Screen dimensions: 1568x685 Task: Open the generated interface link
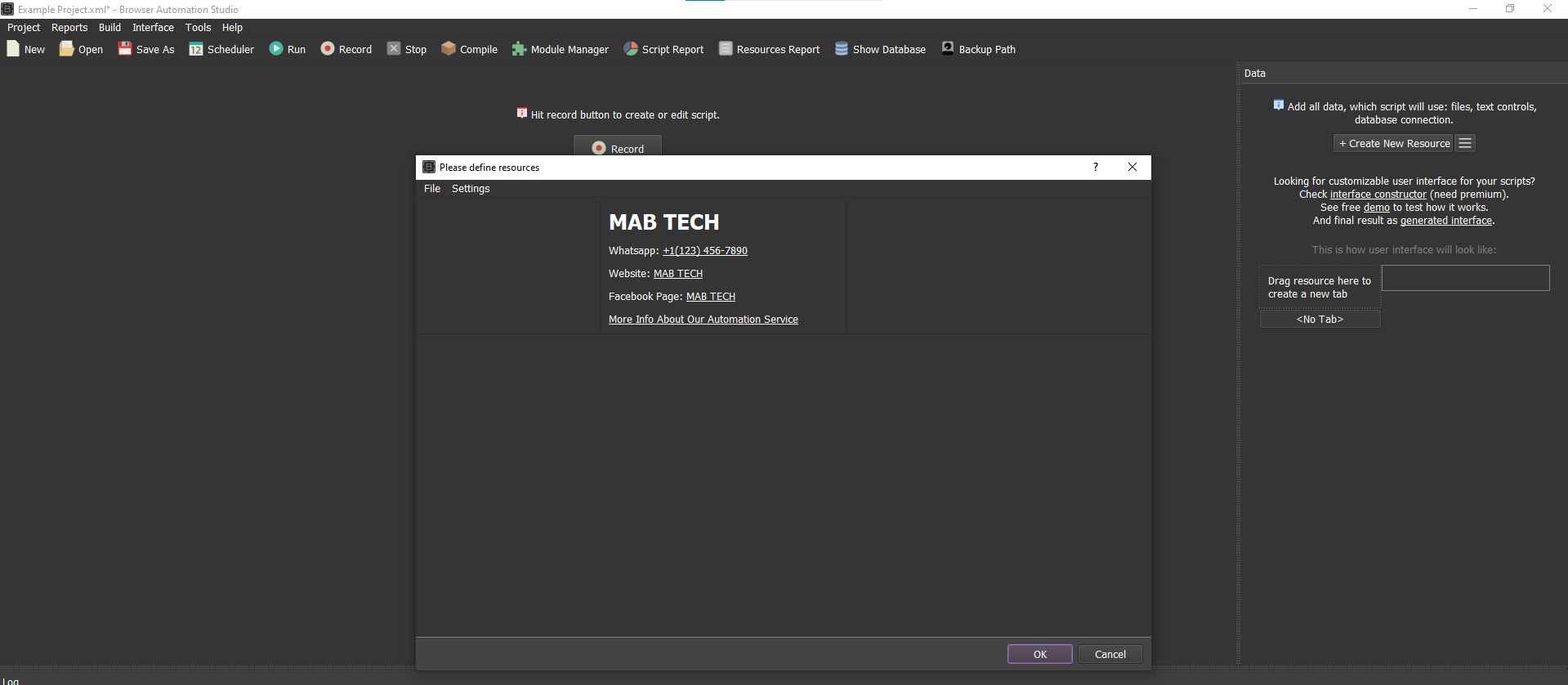1446,221
